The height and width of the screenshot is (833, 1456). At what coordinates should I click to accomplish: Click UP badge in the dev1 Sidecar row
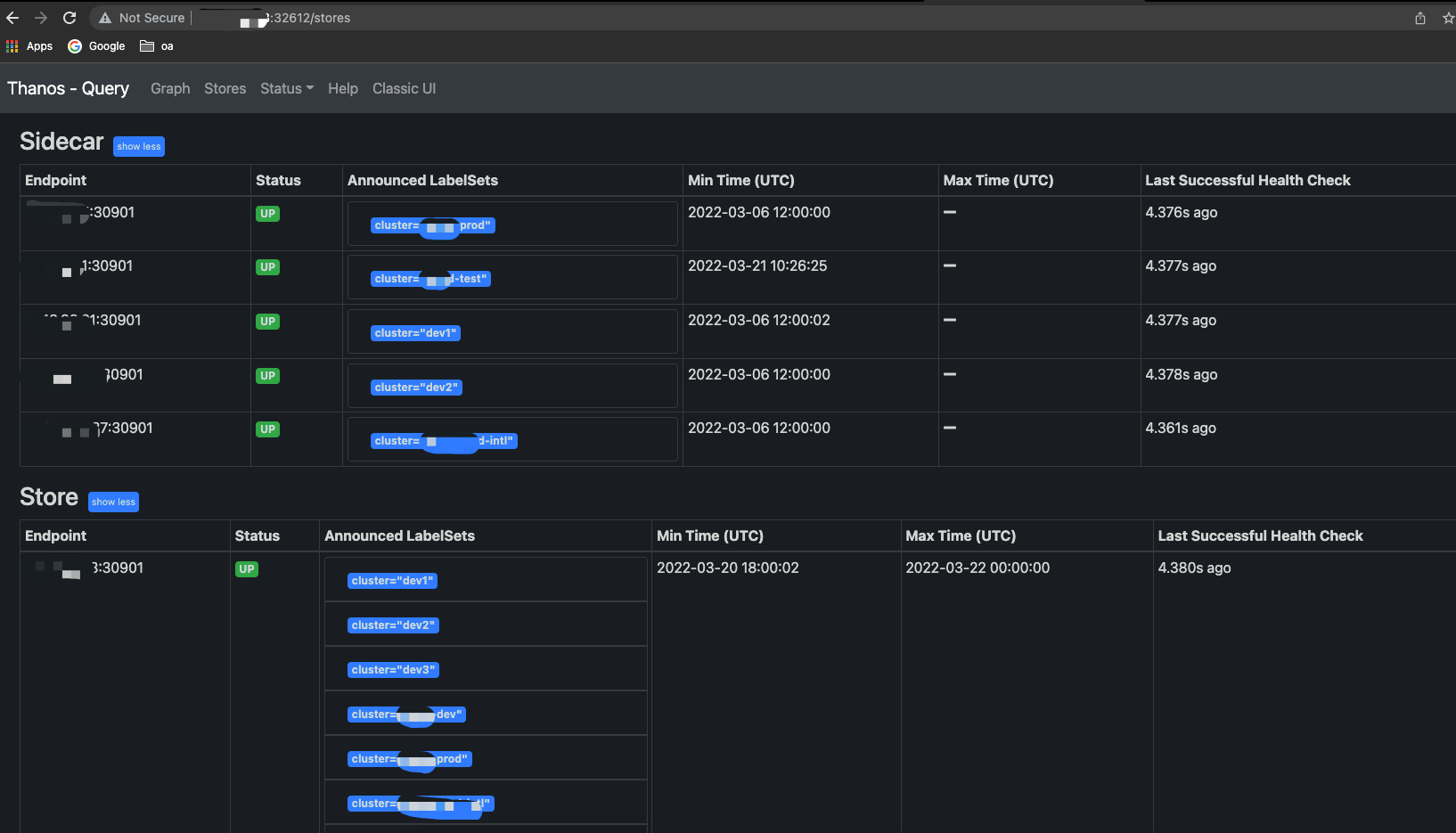pyautogui.click(x=267, y=322)
